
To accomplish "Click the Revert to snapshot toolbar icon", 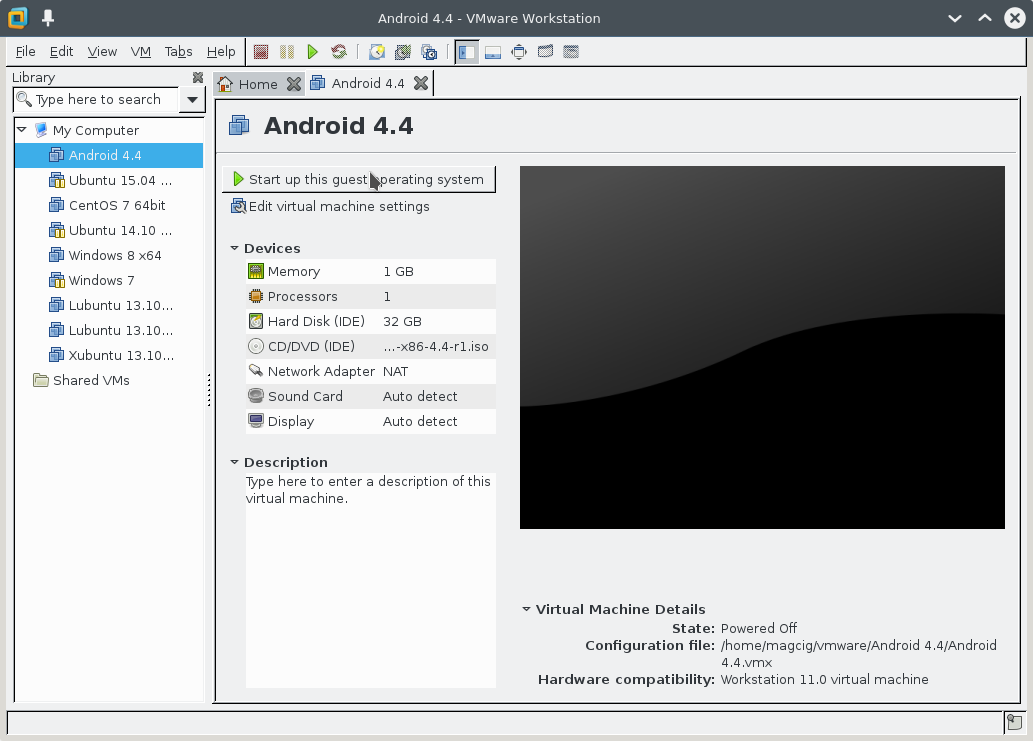I will tap(403, 52).
